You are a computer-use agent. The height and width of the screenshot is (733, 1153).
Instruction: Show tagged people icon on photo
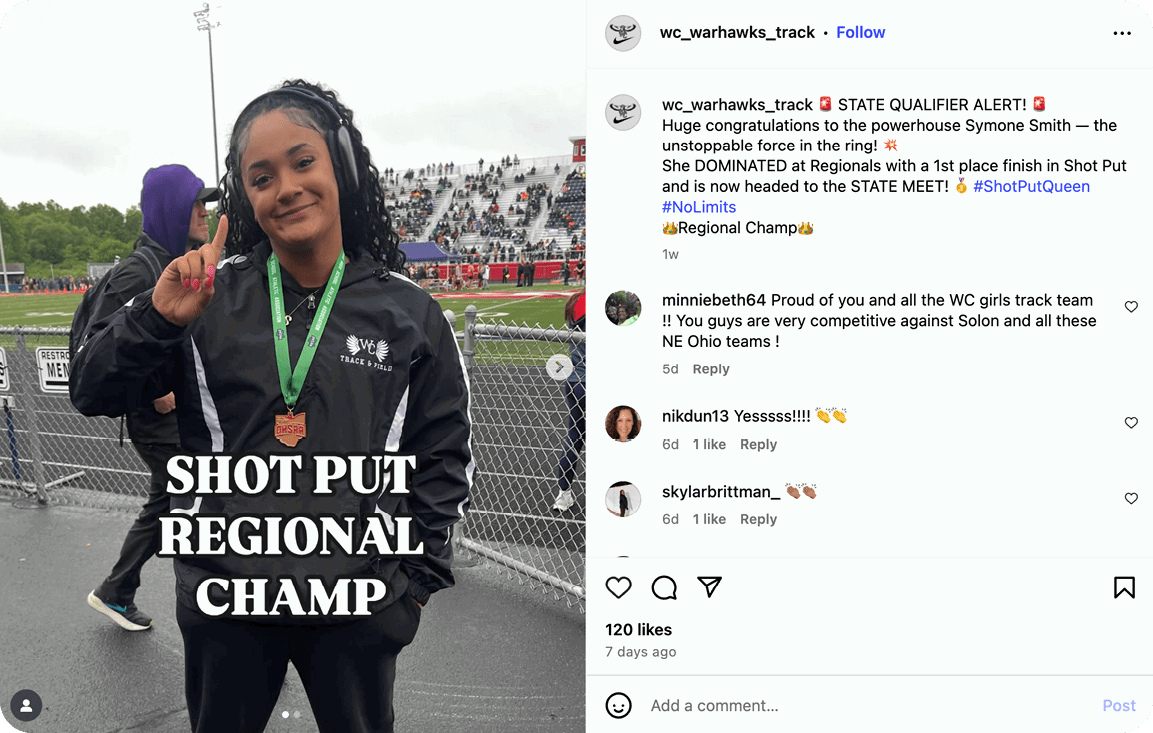26,706
